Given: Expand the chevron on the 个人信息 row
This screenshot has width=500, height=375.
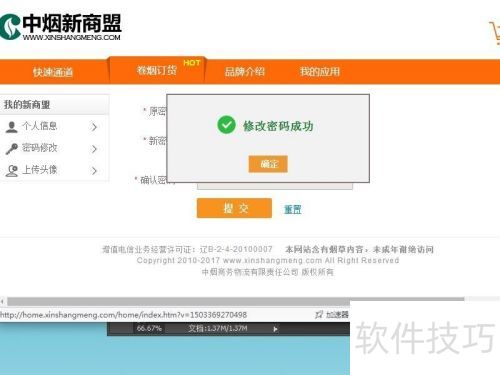Looking at the screenshot, I should pyautogui.click(x=94, y=127).
